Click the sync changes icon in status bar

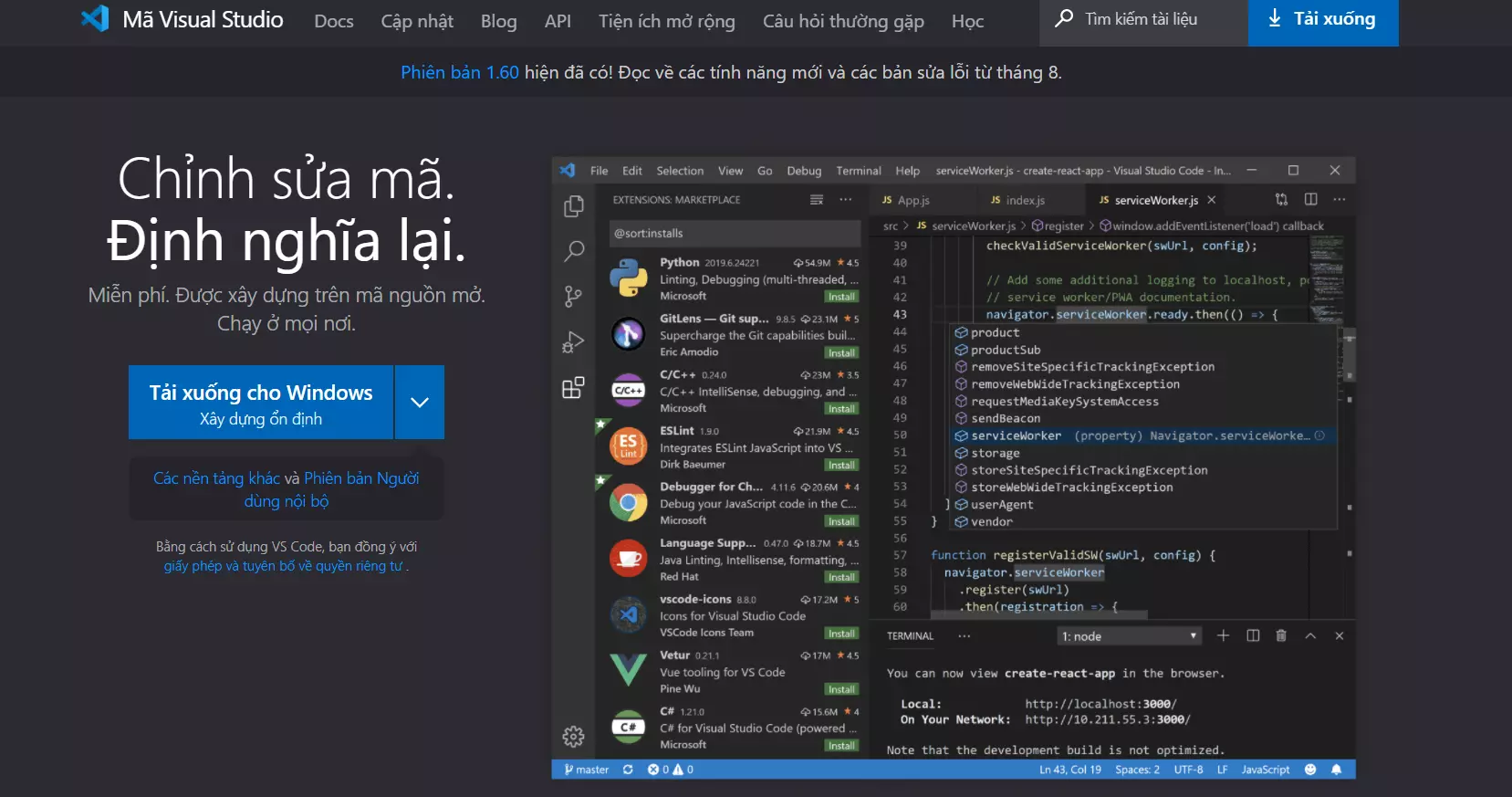click(628, 770)
